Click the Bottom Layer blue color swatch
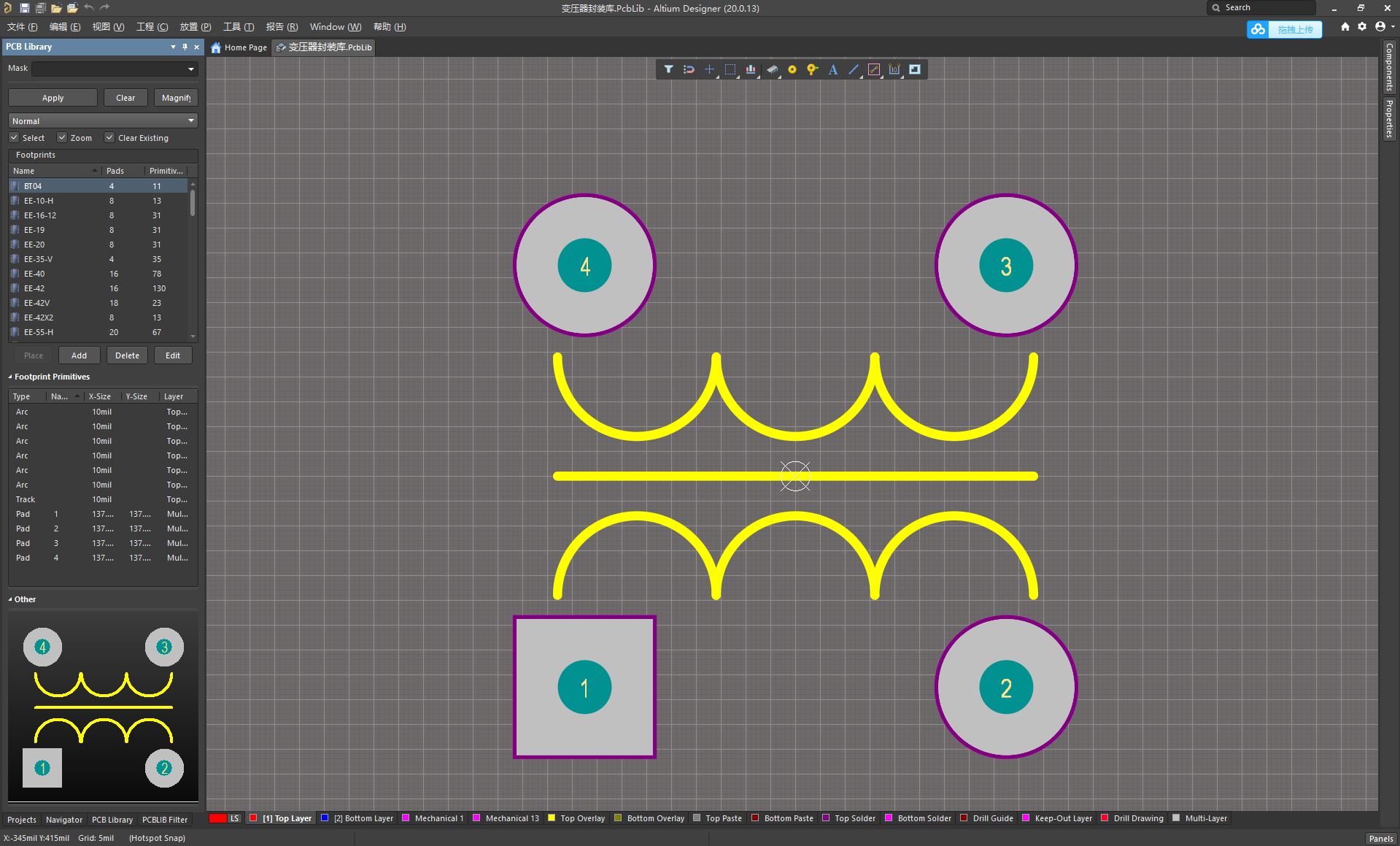Image resolution: width=1400 pixels, height=846 pixels. (x=325, y=818)
